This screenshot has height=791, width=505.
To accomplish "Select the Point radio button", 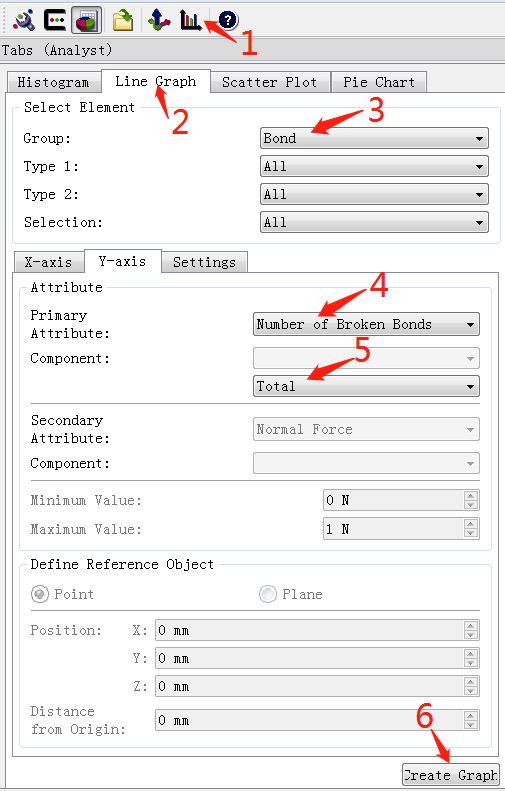I will point(40,594).
